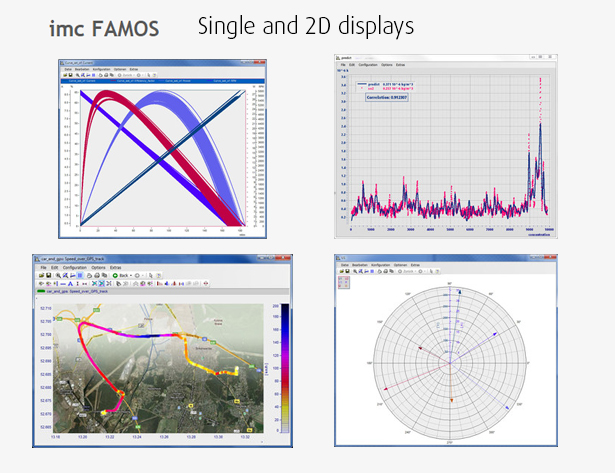Open Optionen menu in Curve_set window
This screenshot has width=615, height=473.
120,69
